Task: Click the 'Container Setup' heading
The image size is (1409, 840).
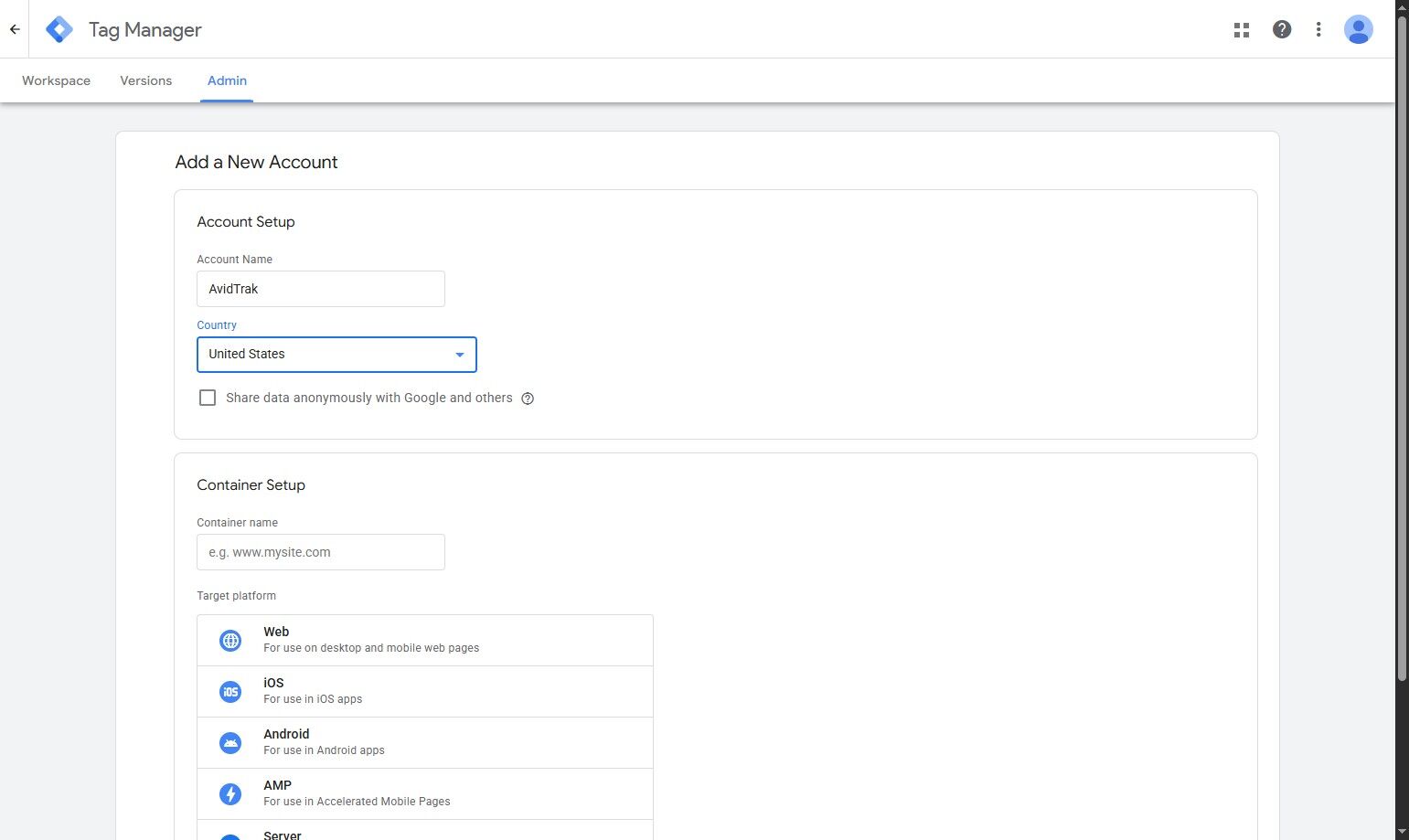Action: point(251,485)
